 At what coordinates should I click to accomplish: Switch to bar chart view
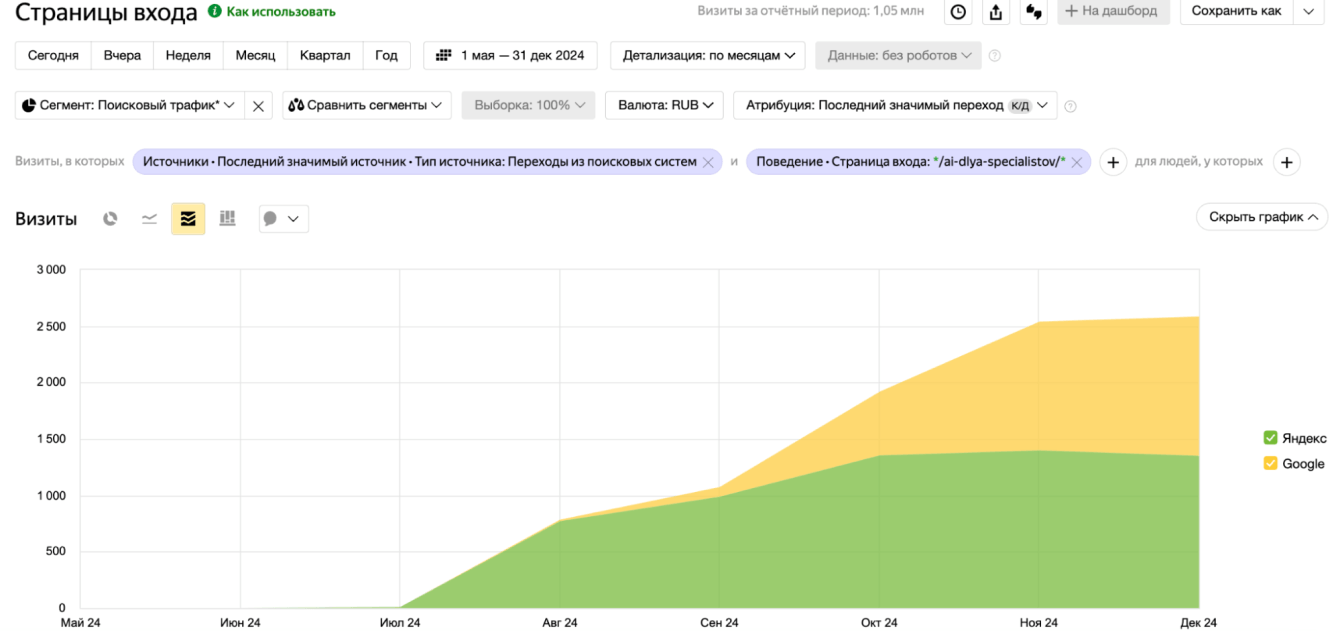(227, 219)
